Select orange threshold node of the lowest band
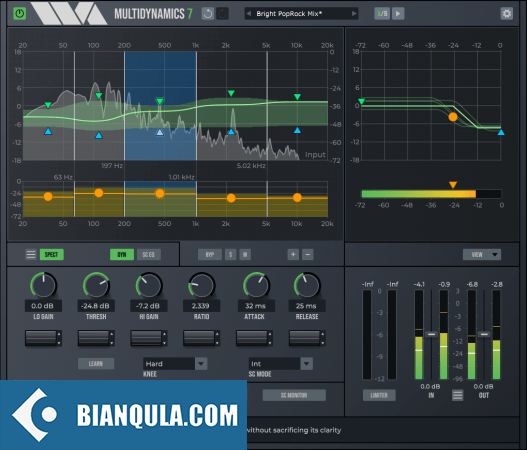527x450 pixels. pyautogui.click(x=48, y=197)
